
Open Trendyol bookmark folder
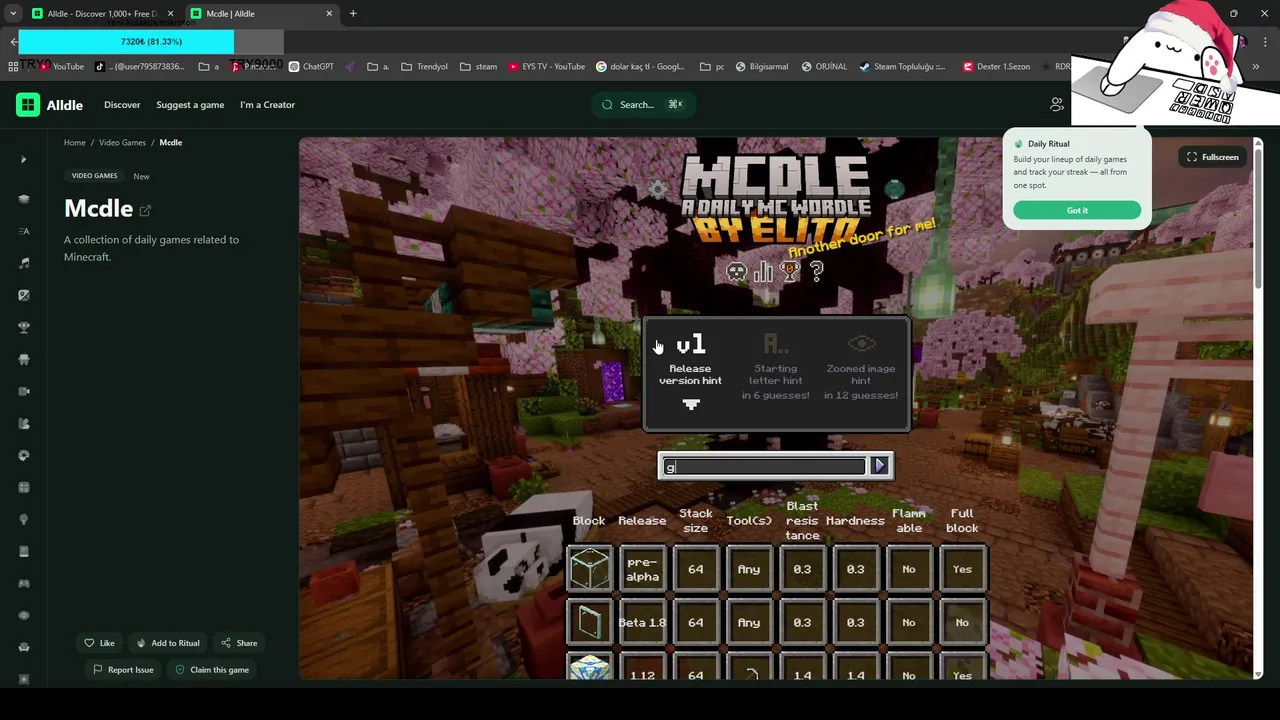(x=425, y=67)
